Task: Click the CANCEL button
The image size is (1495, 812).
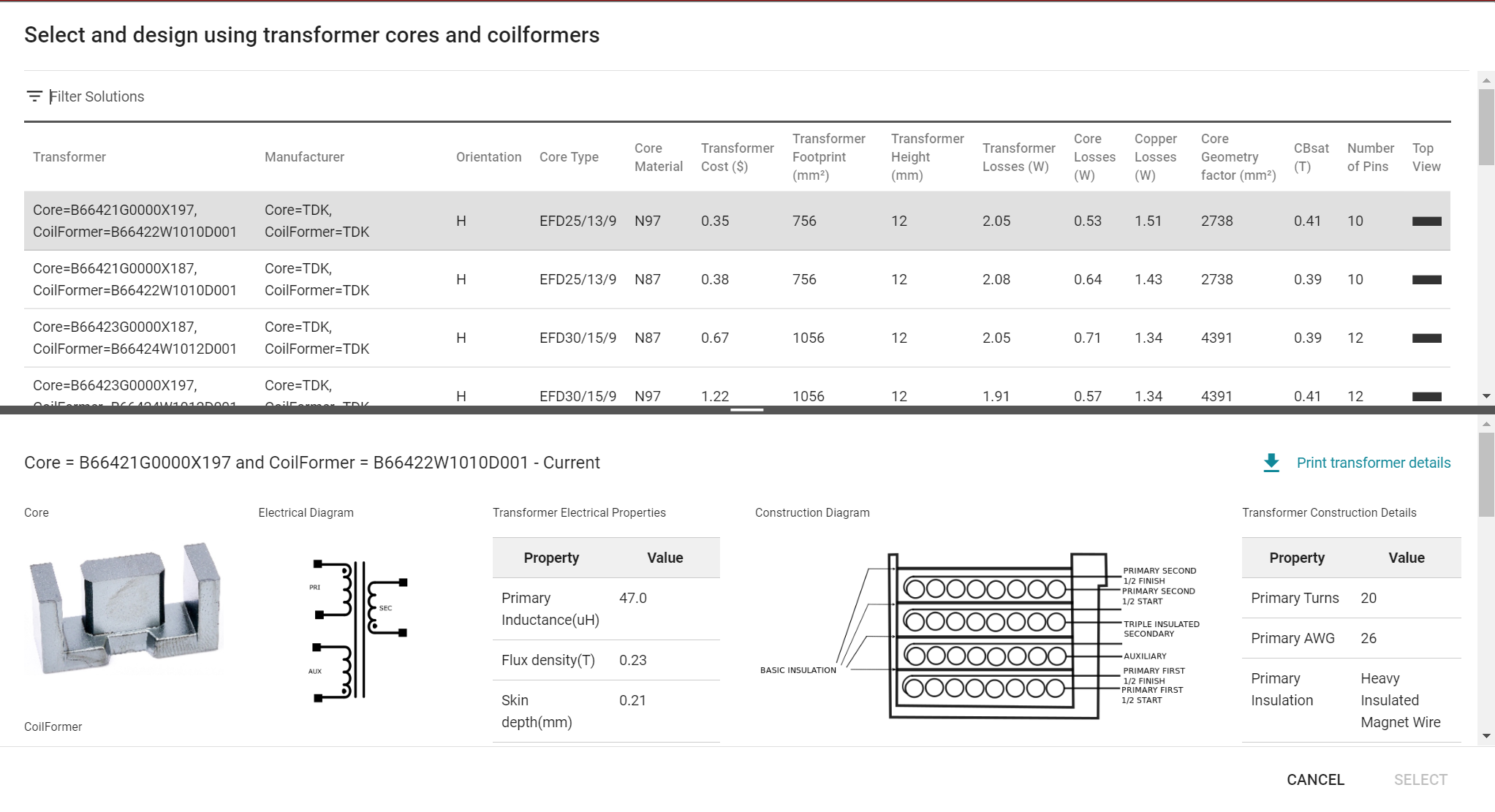Action: pos(1315,780)
